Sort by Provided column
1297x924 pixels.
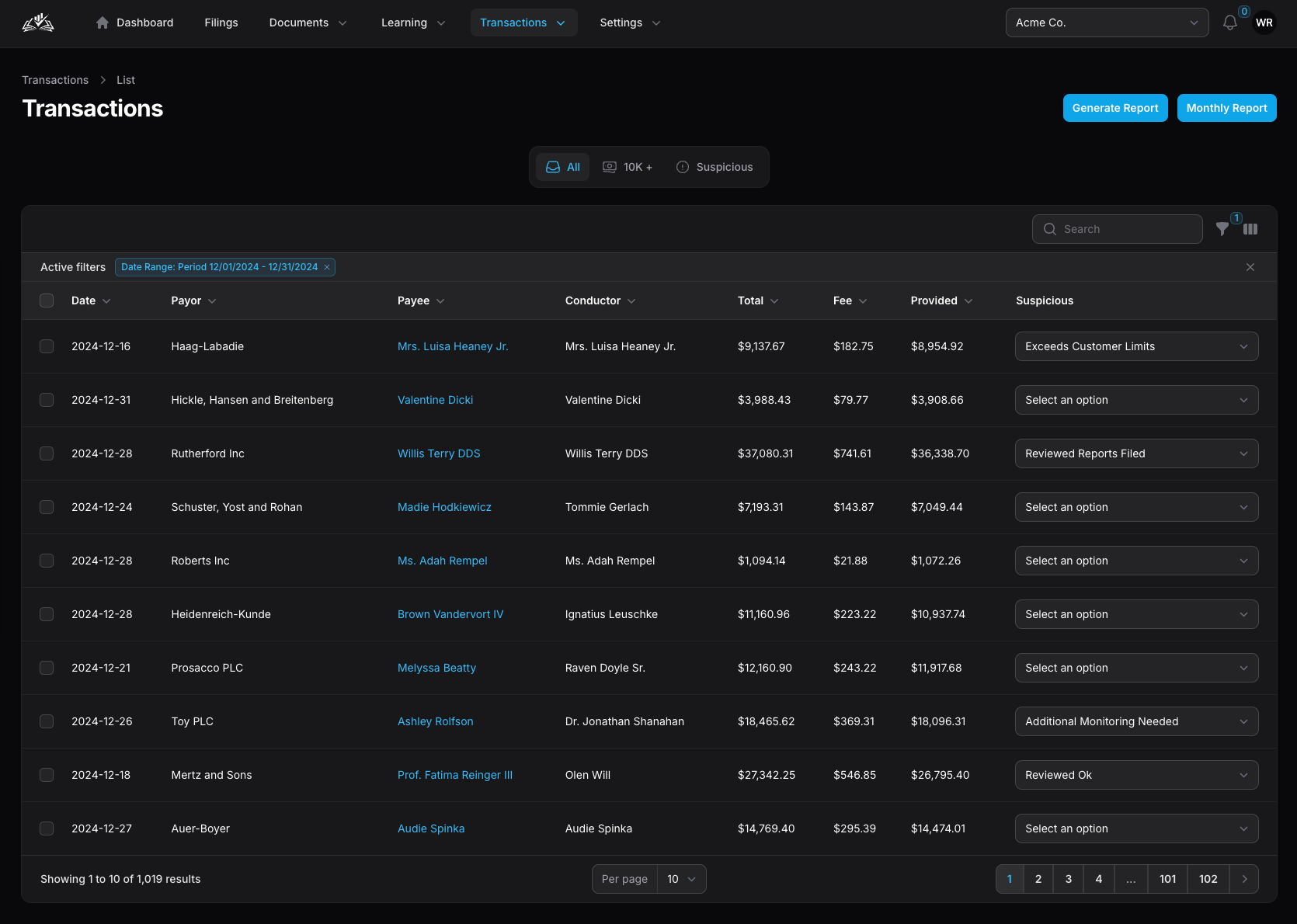pyautogui.click(x=941, y=300)
